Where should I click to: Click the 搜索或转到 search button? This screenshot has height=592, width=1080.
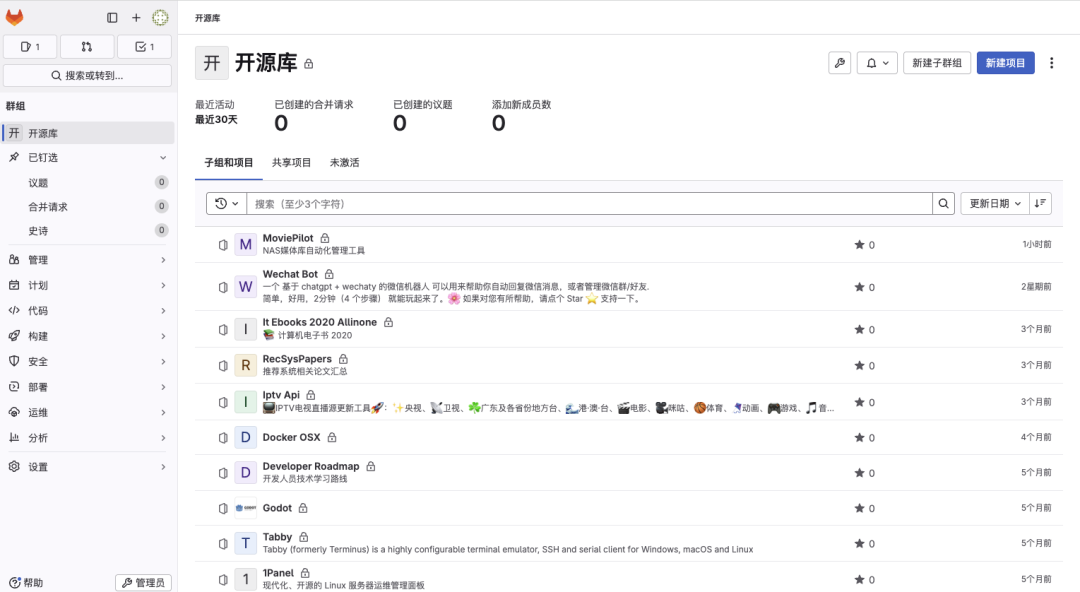point(87,76)
